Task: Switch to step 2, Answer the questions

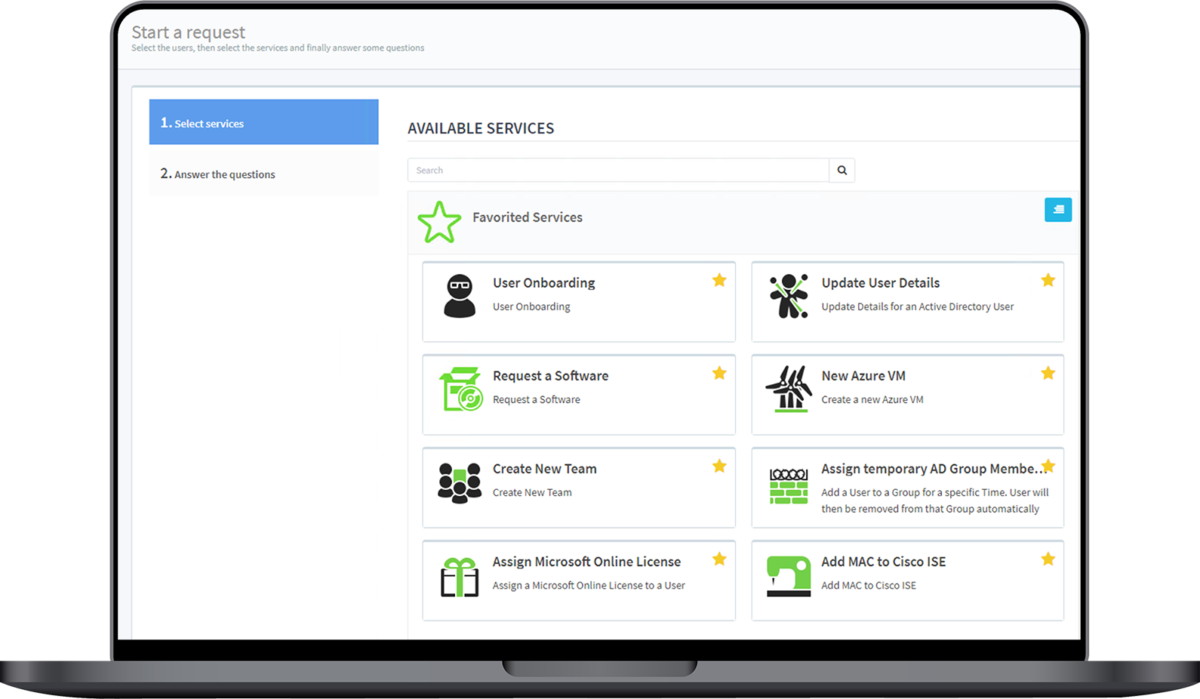Action: [x=222, y=174]
